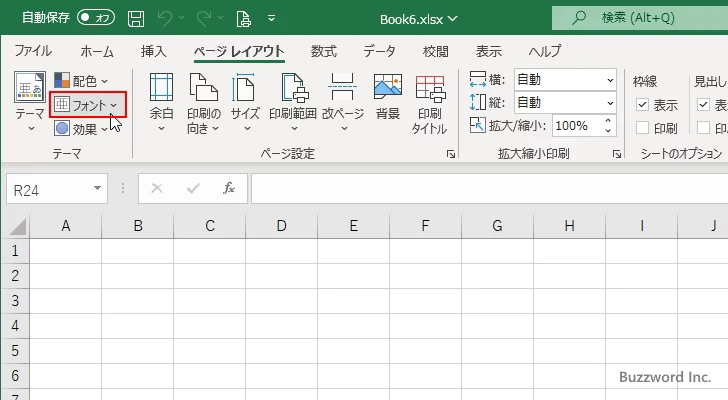The image size is (728, 400).
Task: Click the Save floppy disk icon
Action: (x=136, y=18)
